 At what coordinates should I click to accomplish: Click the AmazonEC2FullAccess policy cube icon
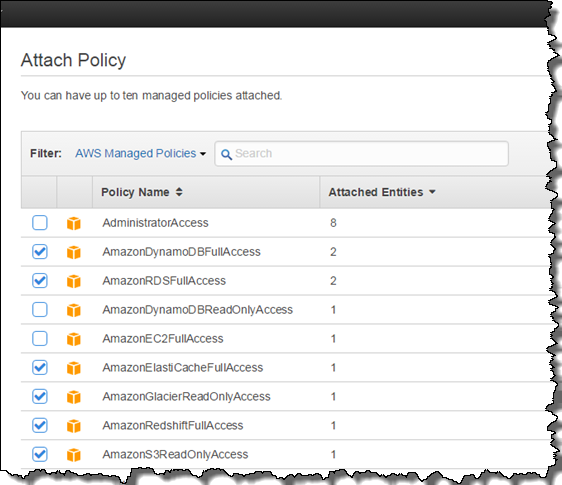74,339
